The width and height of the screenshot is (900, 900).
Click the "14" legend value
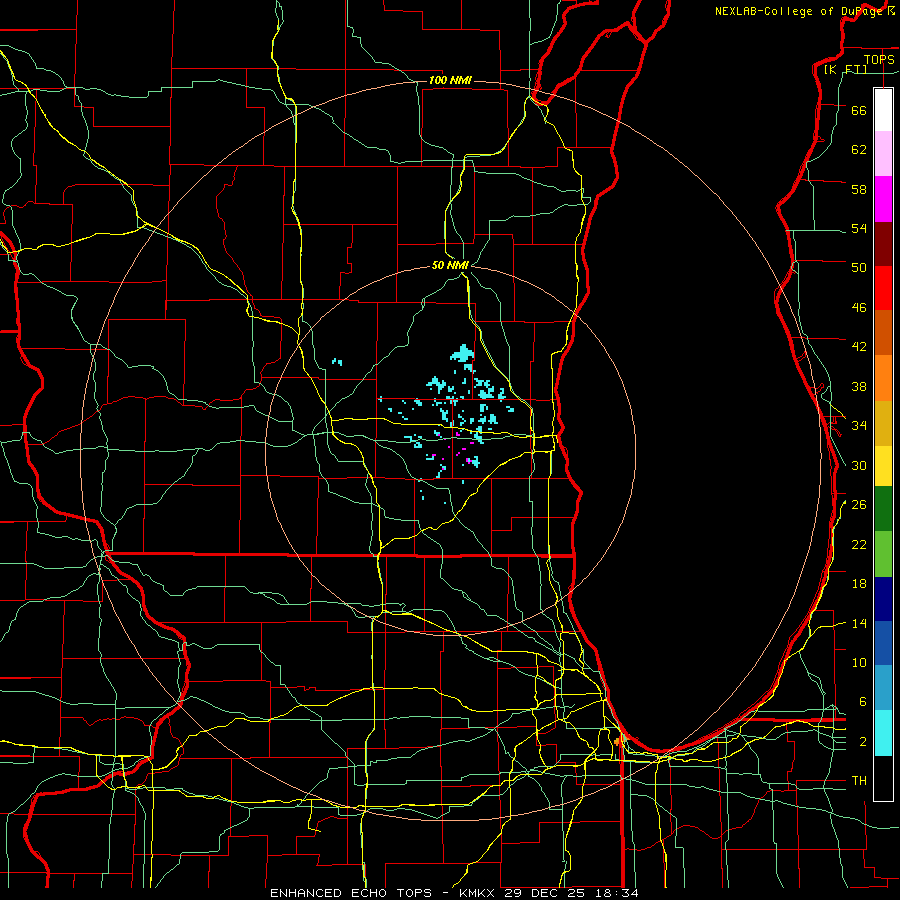[859, 623]
